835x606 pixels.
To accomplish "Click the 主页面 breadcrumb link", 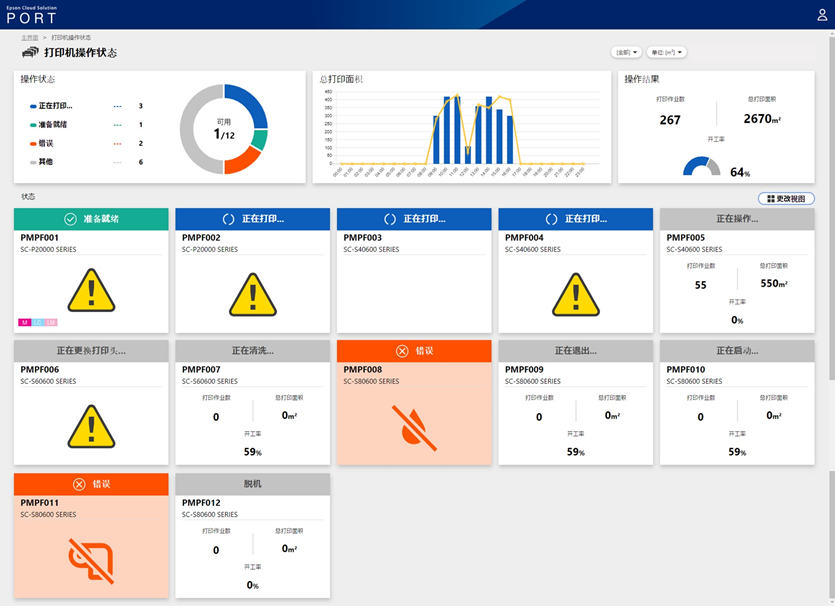I will click(x=29, y=37).
